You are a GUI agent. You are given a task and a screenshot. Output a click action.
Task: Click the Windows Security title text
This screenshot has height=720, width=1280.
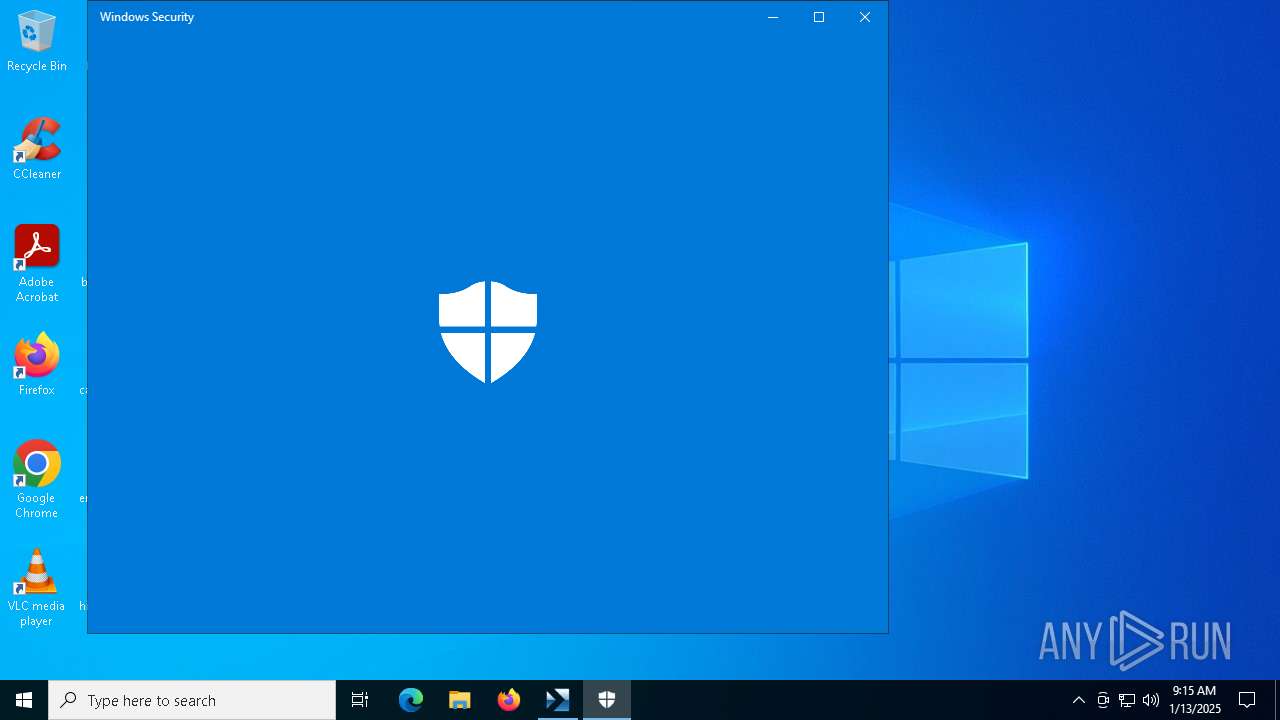click(147, 17)
